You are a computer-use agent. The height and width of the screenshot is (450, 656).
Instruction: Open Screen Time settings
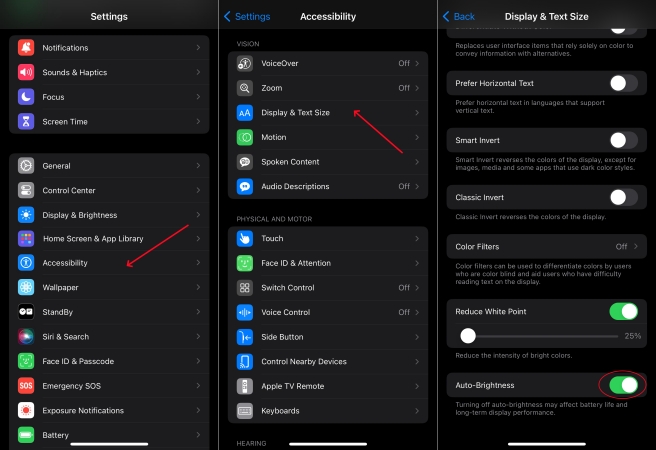(x=109, y=122)
